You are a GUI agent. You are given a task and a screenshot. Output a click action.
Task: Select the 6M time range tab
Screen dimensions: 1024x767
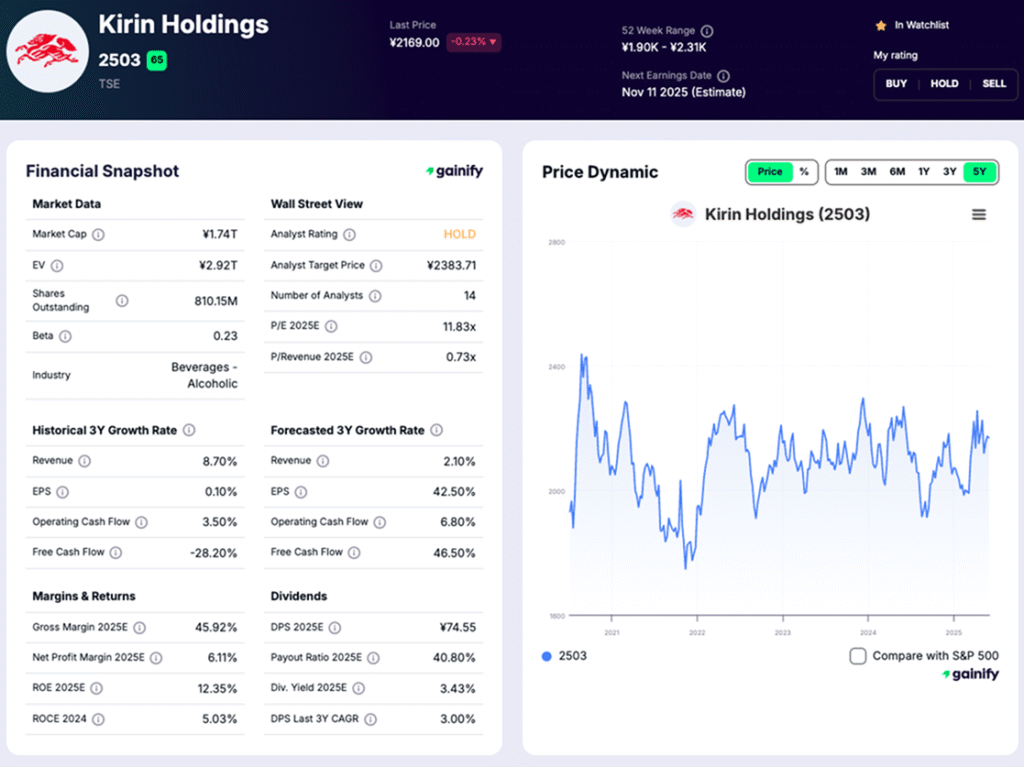coord(897,172)
